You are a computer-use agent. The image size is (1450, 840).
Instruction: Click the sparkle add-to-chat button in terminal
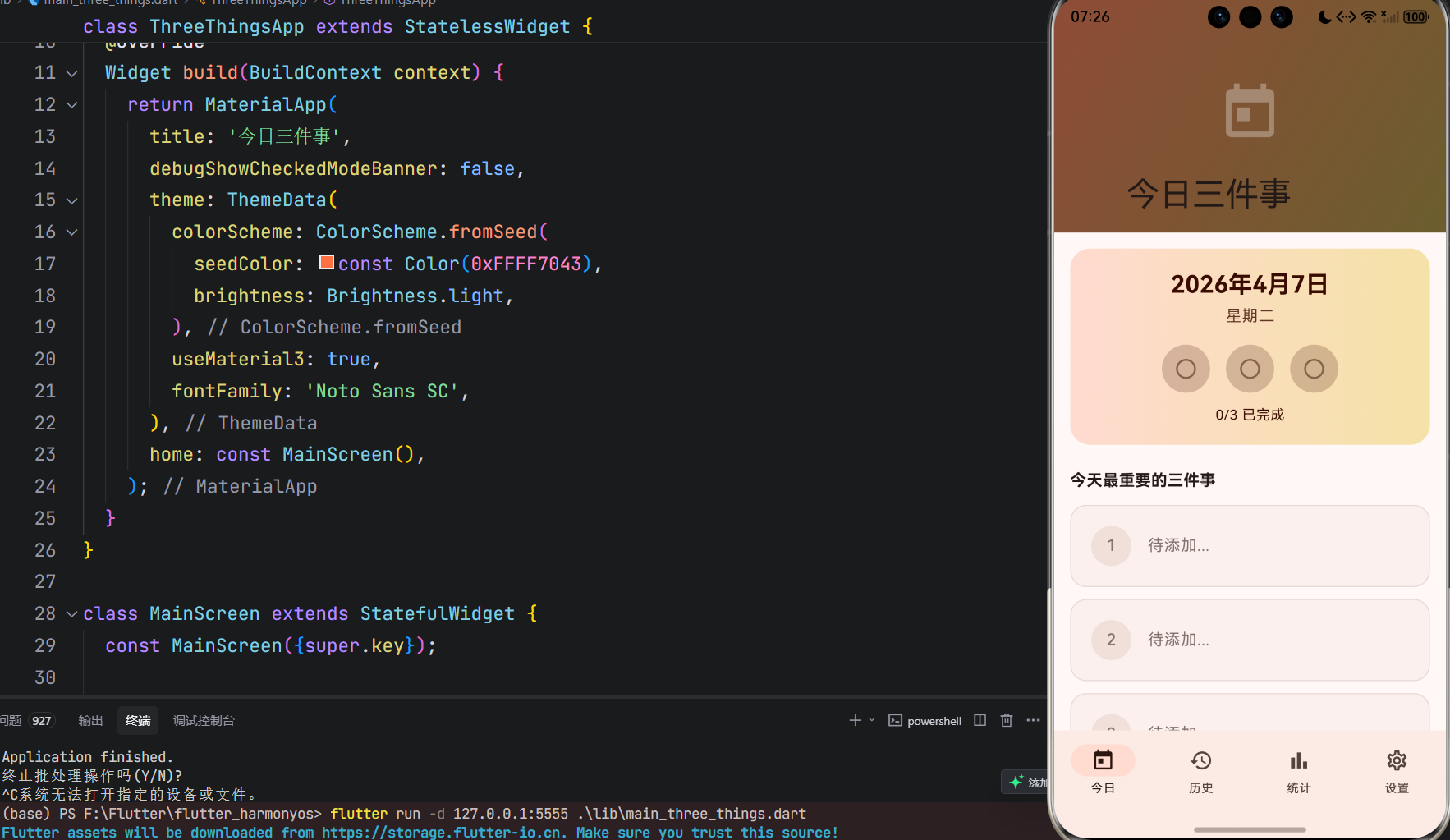1025,782
